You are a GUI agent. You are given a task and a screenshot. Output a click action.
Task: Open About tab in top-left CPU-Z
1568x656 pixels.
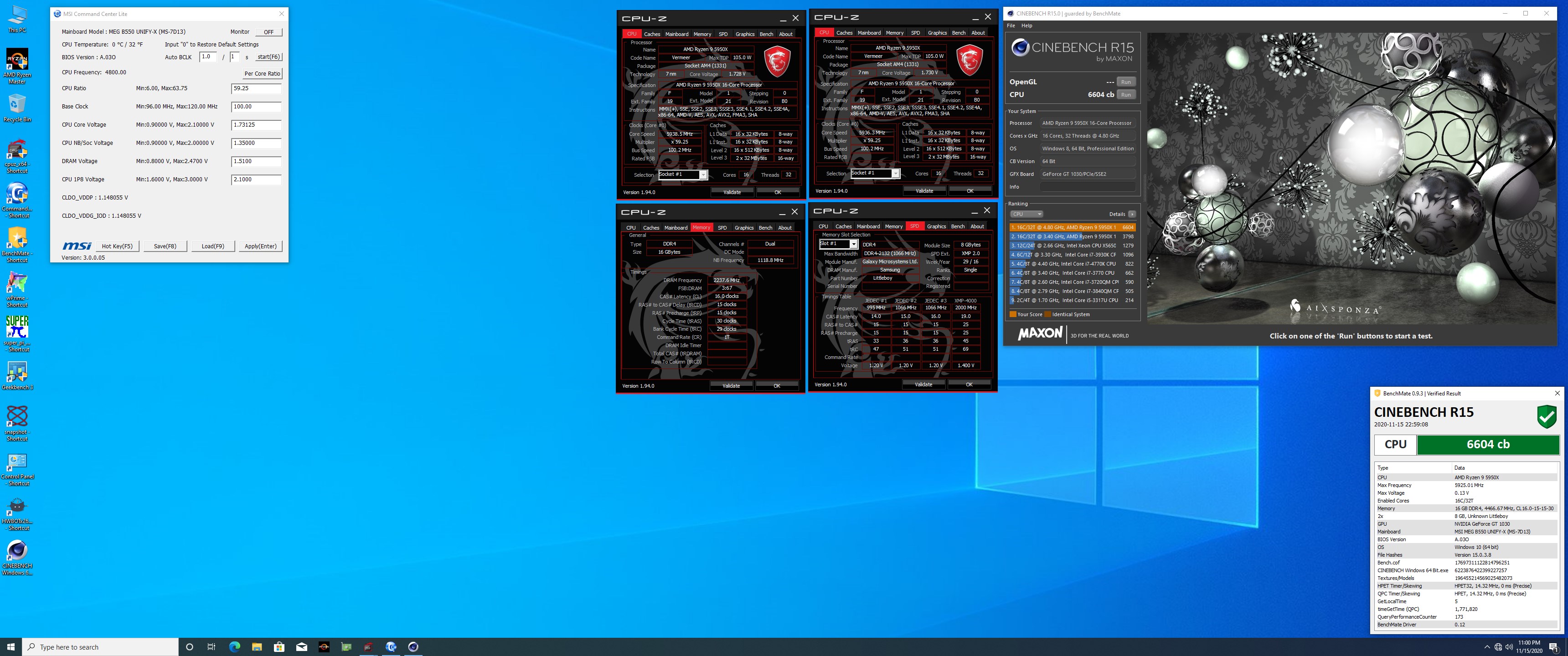pyautogui.click(x=786, y=34)
